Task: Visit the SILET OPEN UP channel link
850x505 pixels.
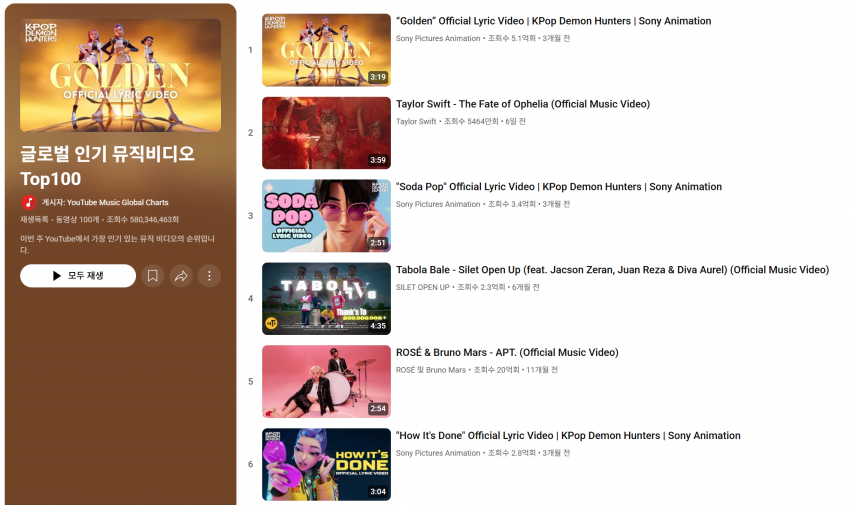Action: click(x=423, y=287)
